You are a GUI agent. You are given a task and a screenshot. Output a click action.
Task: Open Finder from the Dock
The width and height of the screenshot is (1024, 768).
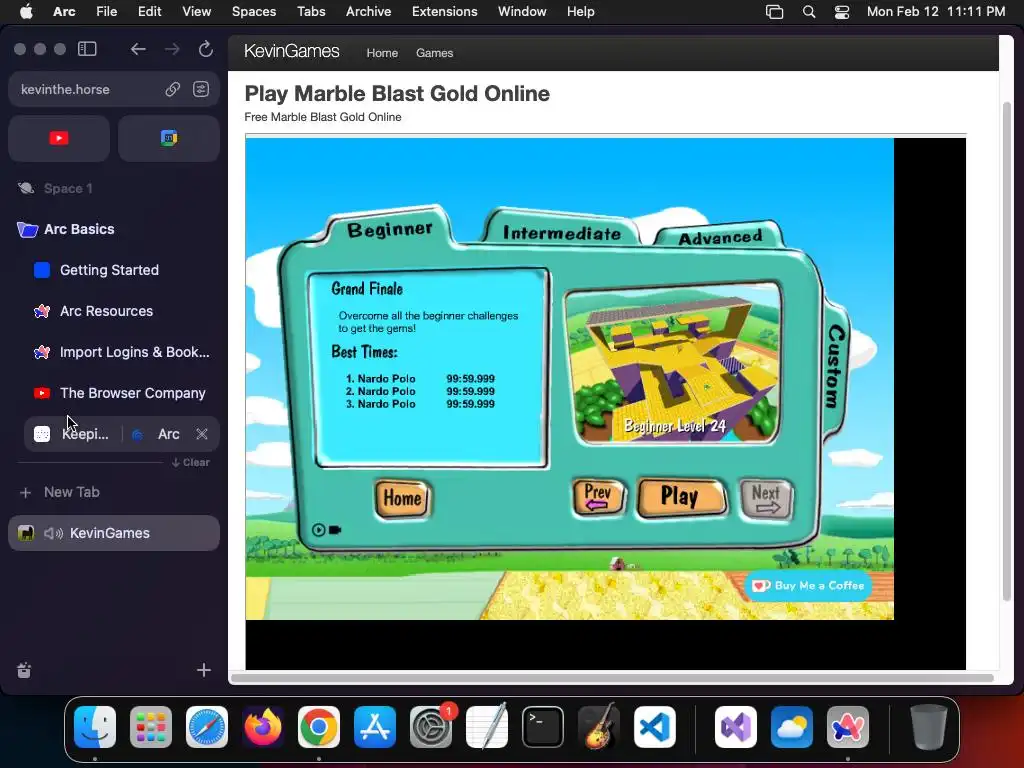click(95, 727)
